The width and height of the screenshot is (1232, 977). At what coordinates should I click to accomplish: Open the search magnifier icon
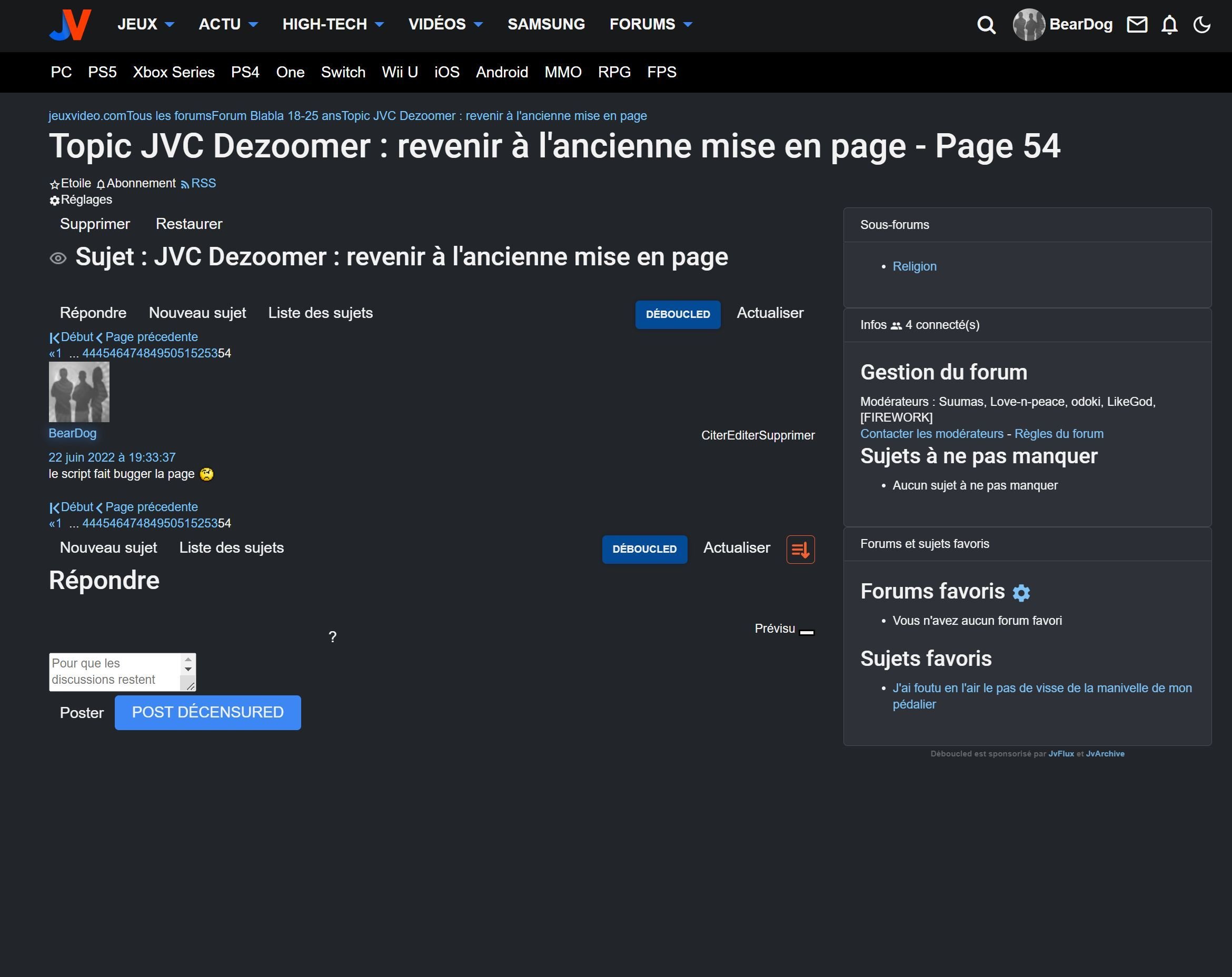click(986, 25)
